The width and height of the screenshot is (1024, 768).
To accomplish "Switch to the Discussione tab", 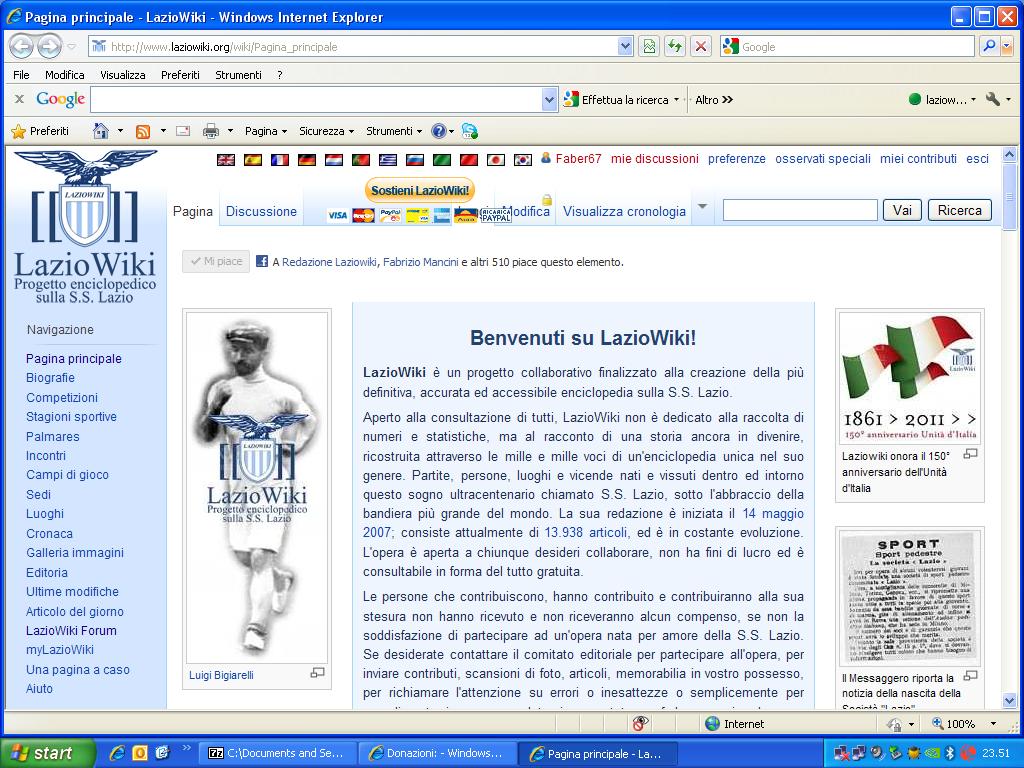I will point(261,211).
